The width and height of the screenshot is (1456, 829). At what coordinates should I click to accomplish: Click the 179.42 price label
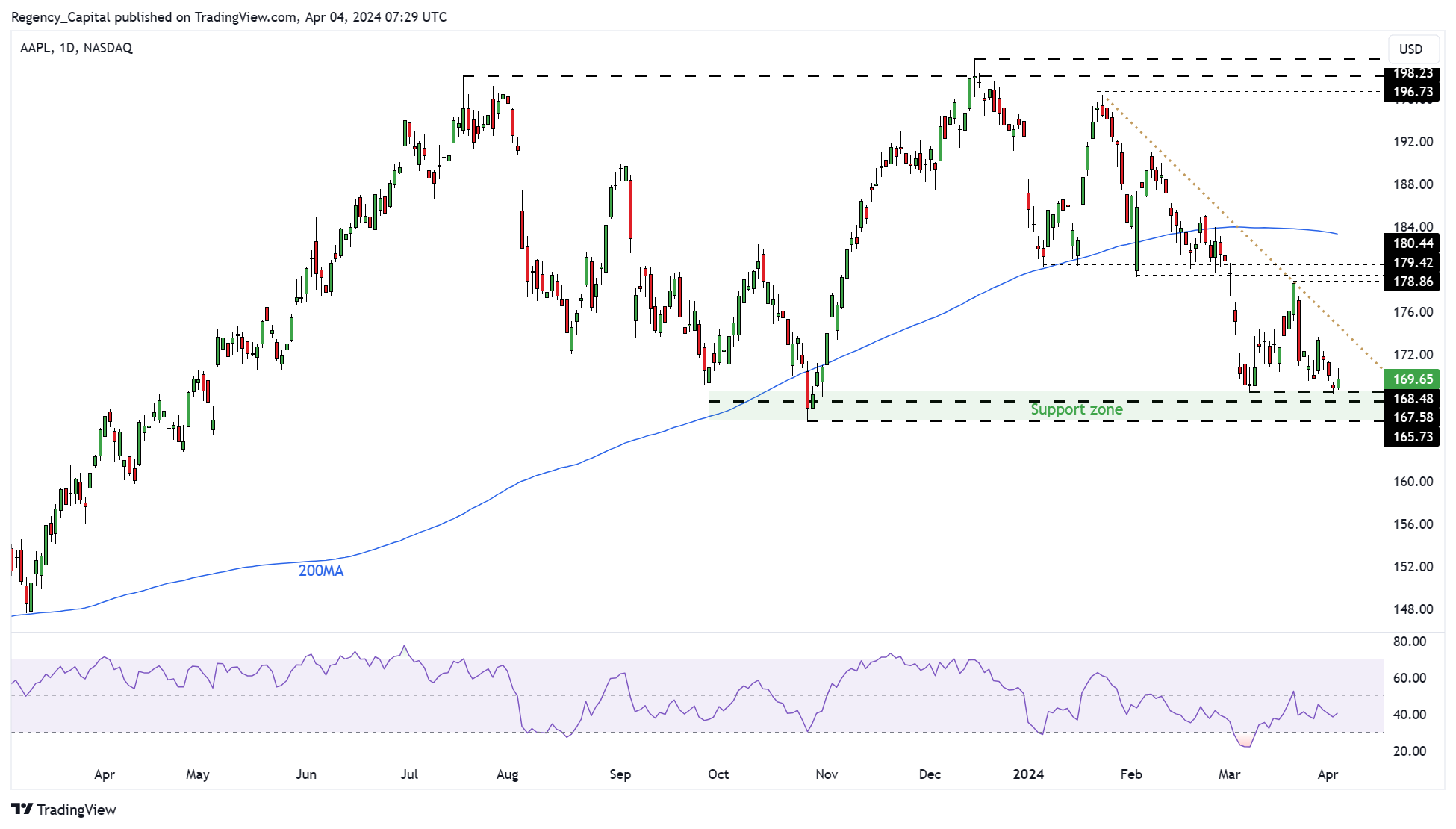pyautogui.click(x=1410, y=263)
